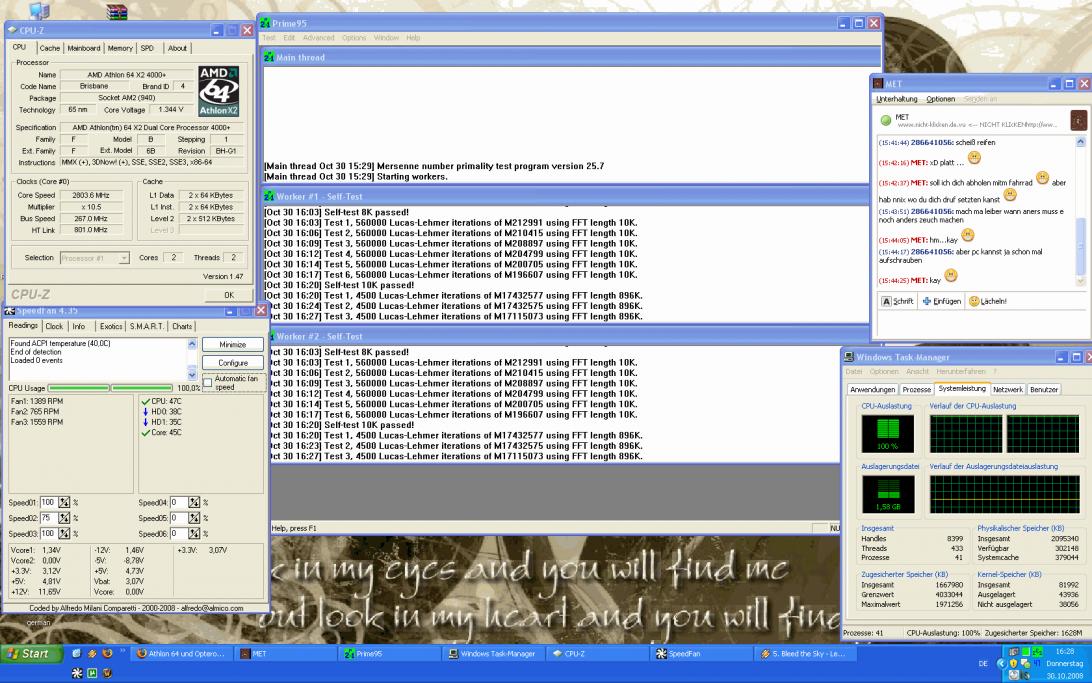Open Netzwerk tab in Task Manager
Screen dimensions: 1092x683
coord(1008,389)
